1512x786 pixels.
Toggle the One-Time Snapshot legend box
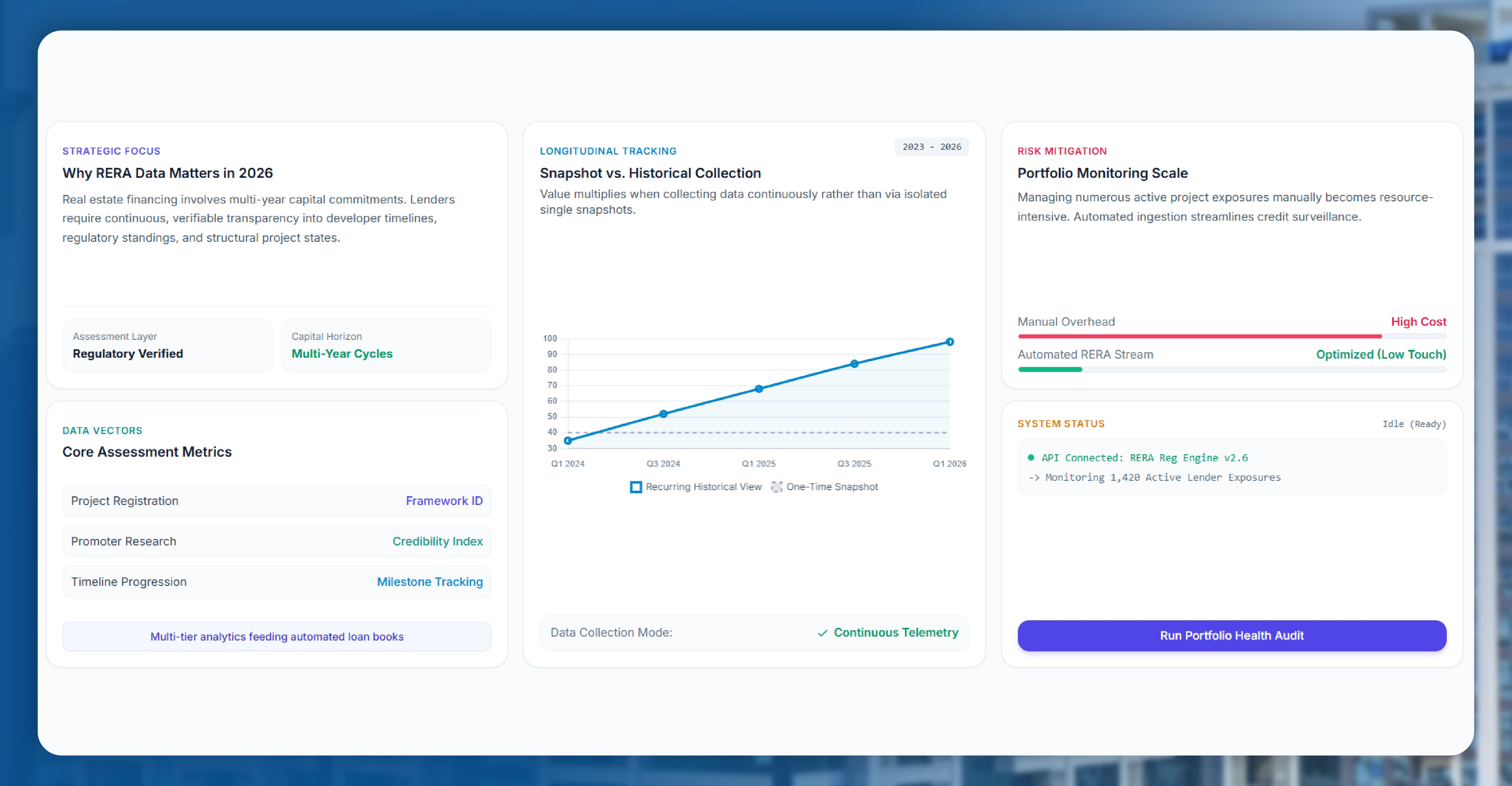[x=777, y=487]
